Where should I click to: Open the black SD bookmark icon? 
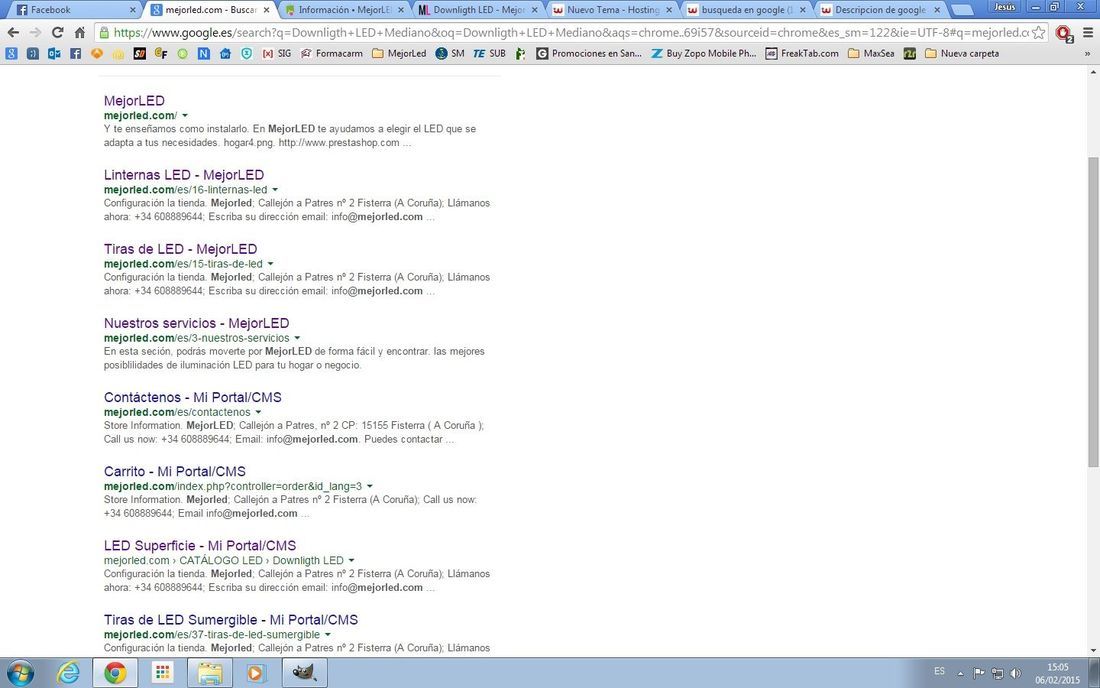[x=140, y=53]
